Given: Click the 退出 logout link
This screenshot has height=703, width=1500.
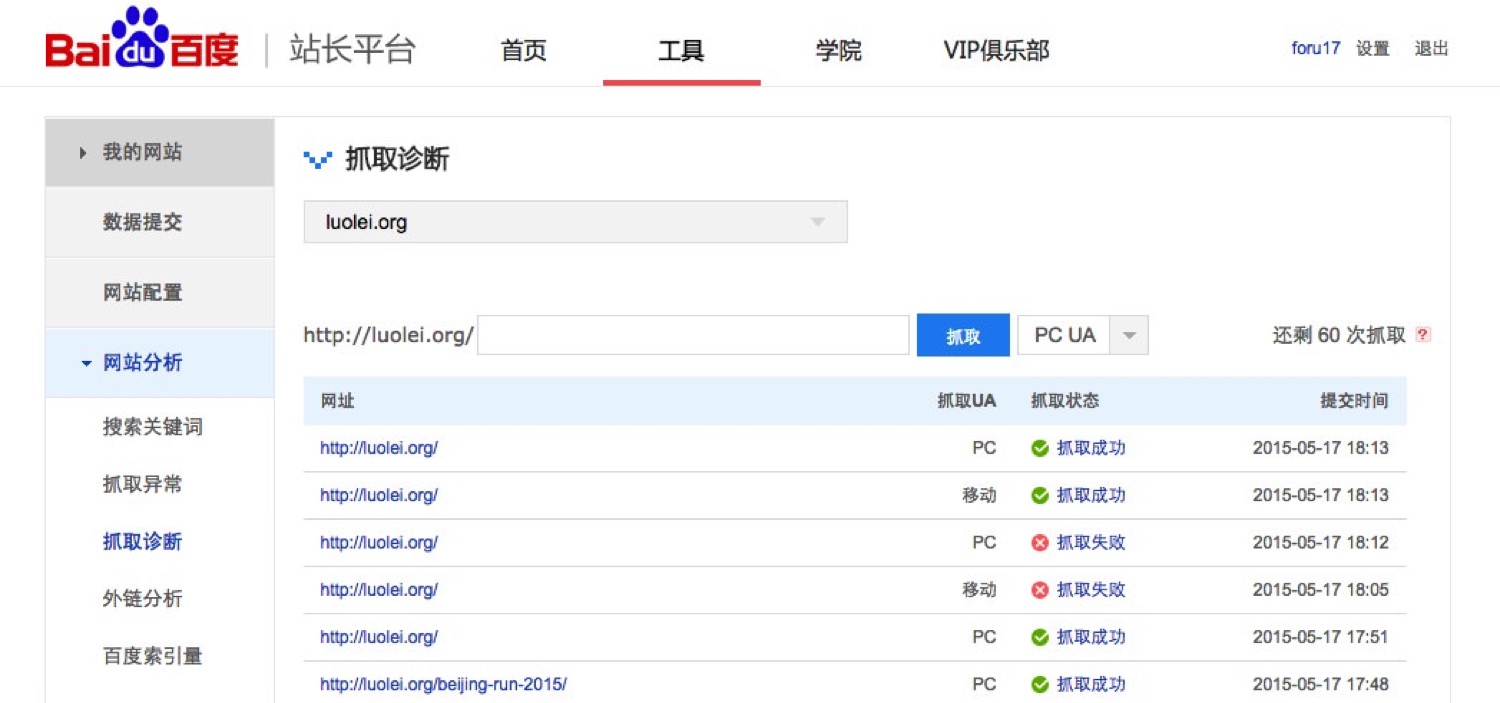Looking at the screenshot, I should point(1431,49).
